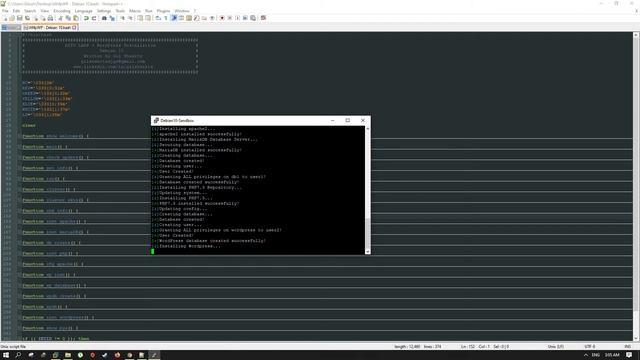Click the last plugin icon on the toolbar

[x=263, y=18]
